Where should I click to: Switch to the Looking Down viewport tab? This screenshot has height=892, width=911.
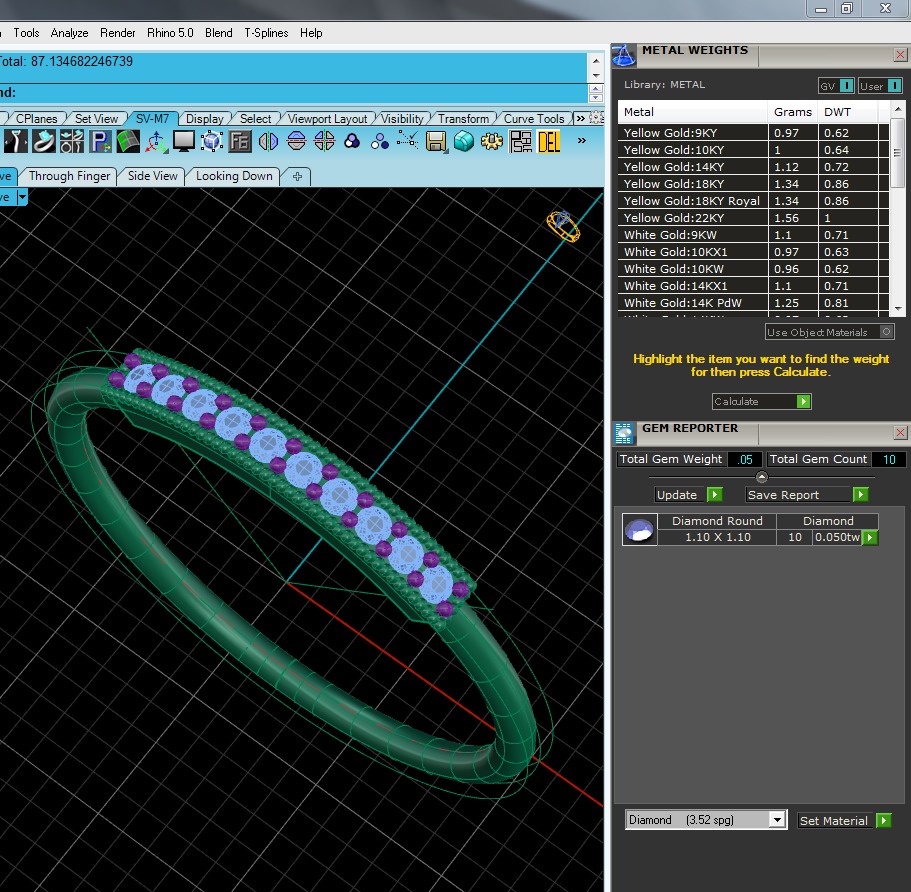[234, 175]
